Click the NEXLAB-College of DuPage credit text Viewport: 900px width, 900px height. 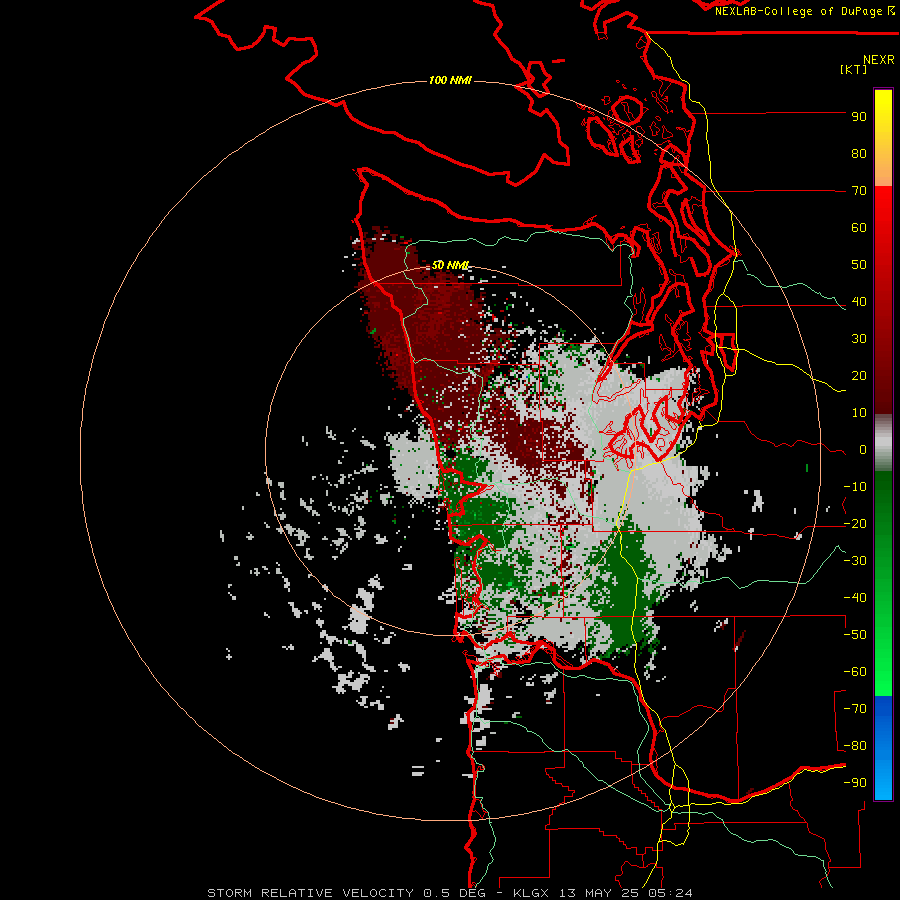coord(798,11)
